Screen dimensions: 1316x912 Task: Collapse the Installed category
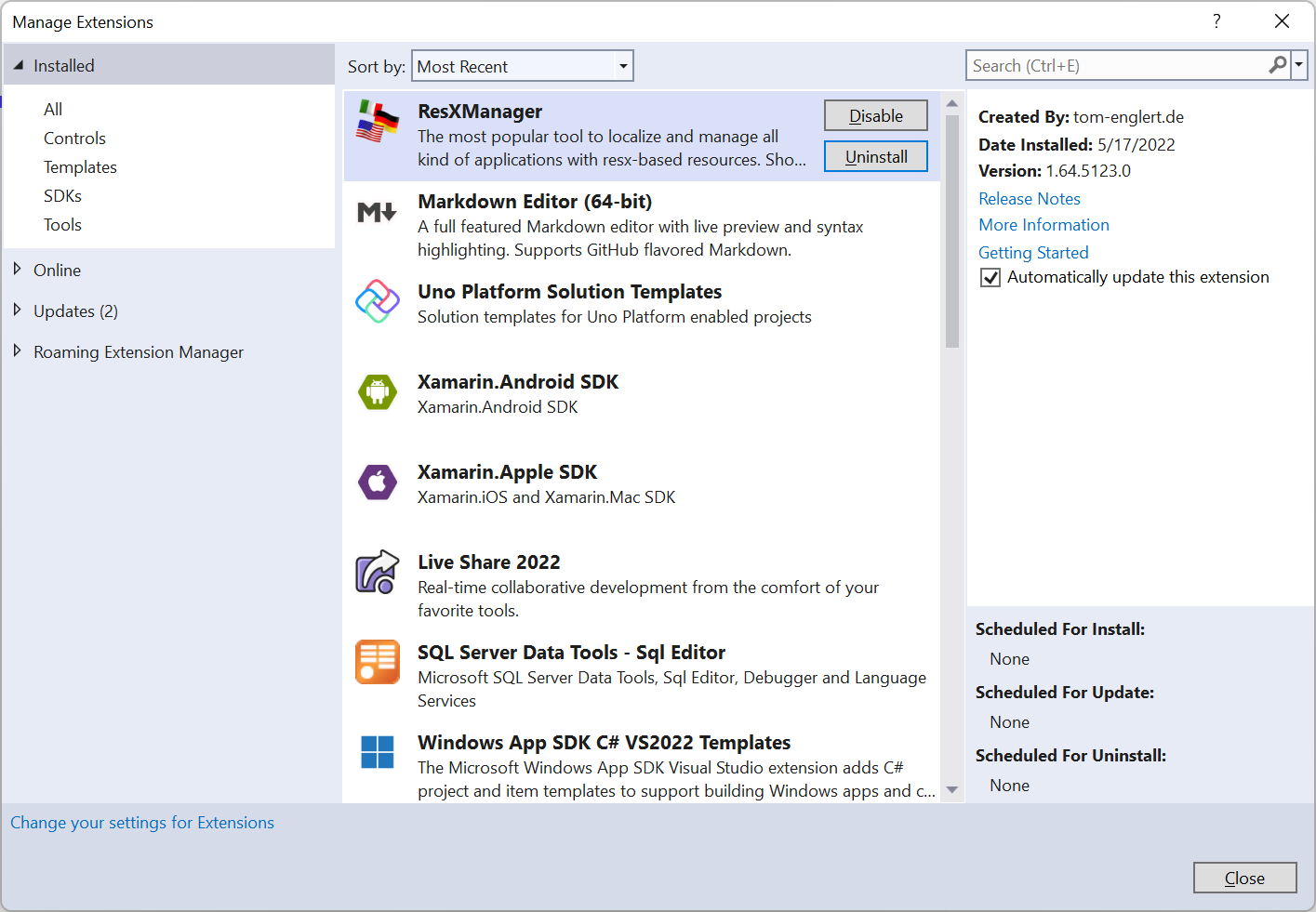click(19, 65)
